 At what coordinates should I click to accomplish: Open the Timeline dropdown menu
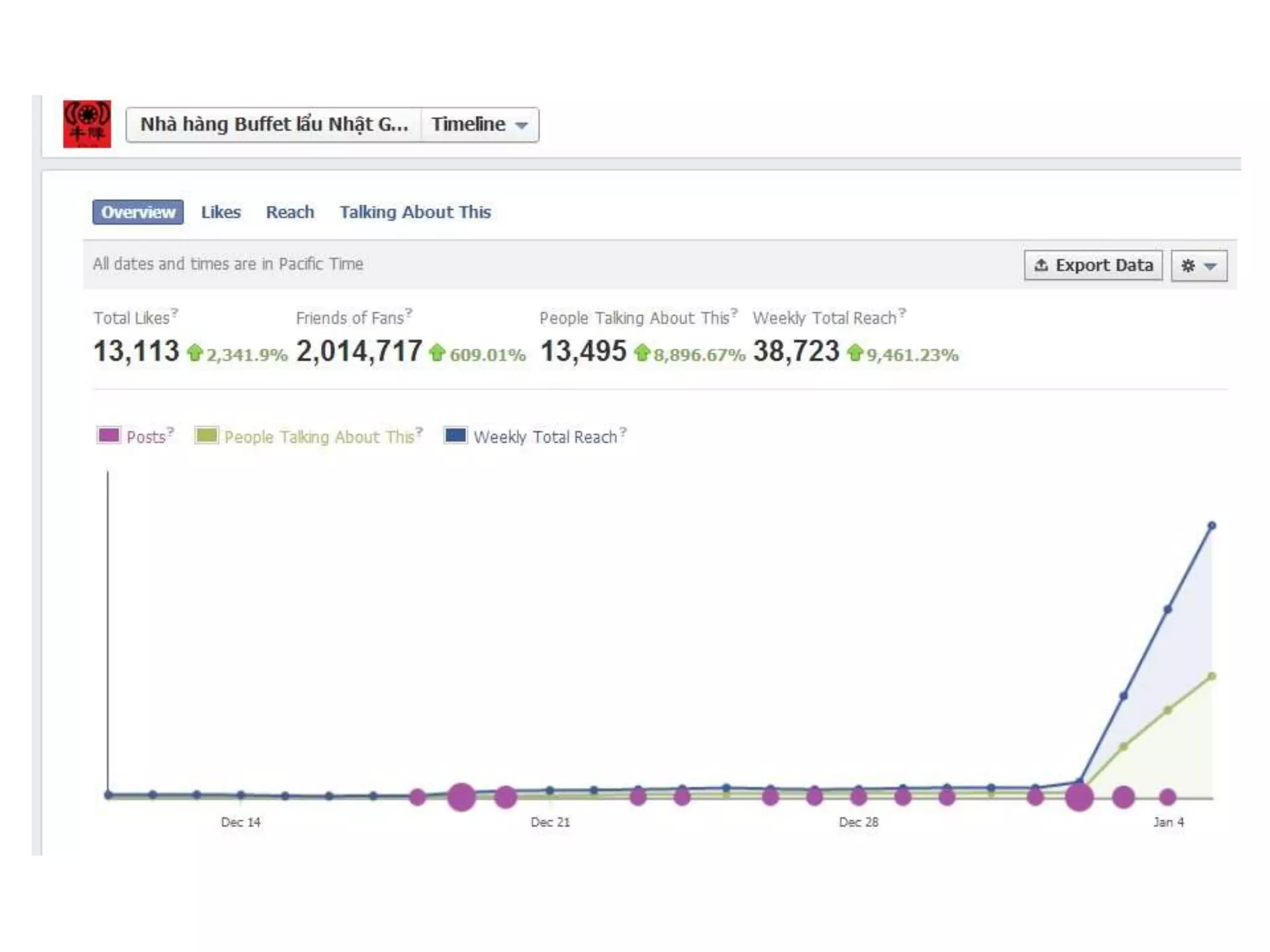(479, 125)
